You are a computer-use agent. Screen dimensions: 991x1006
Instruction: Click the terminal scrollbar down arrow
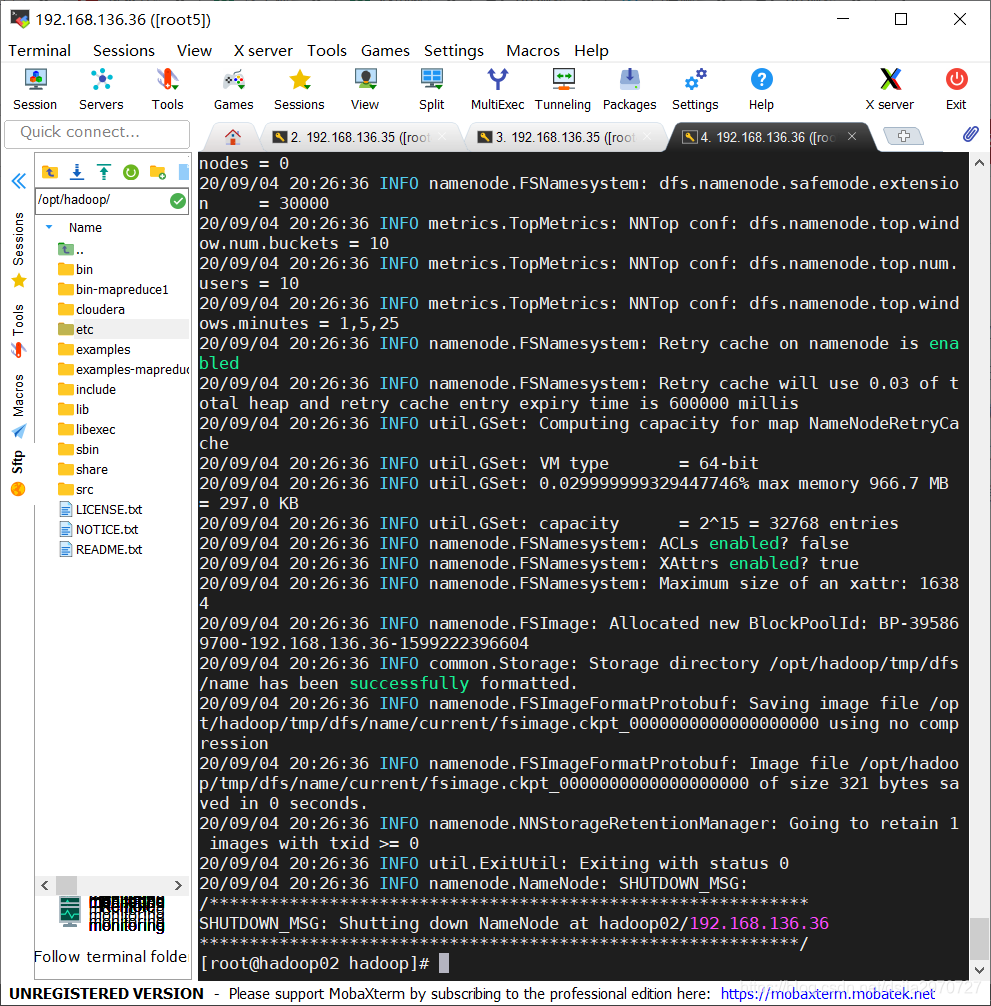tap(979, 970)
